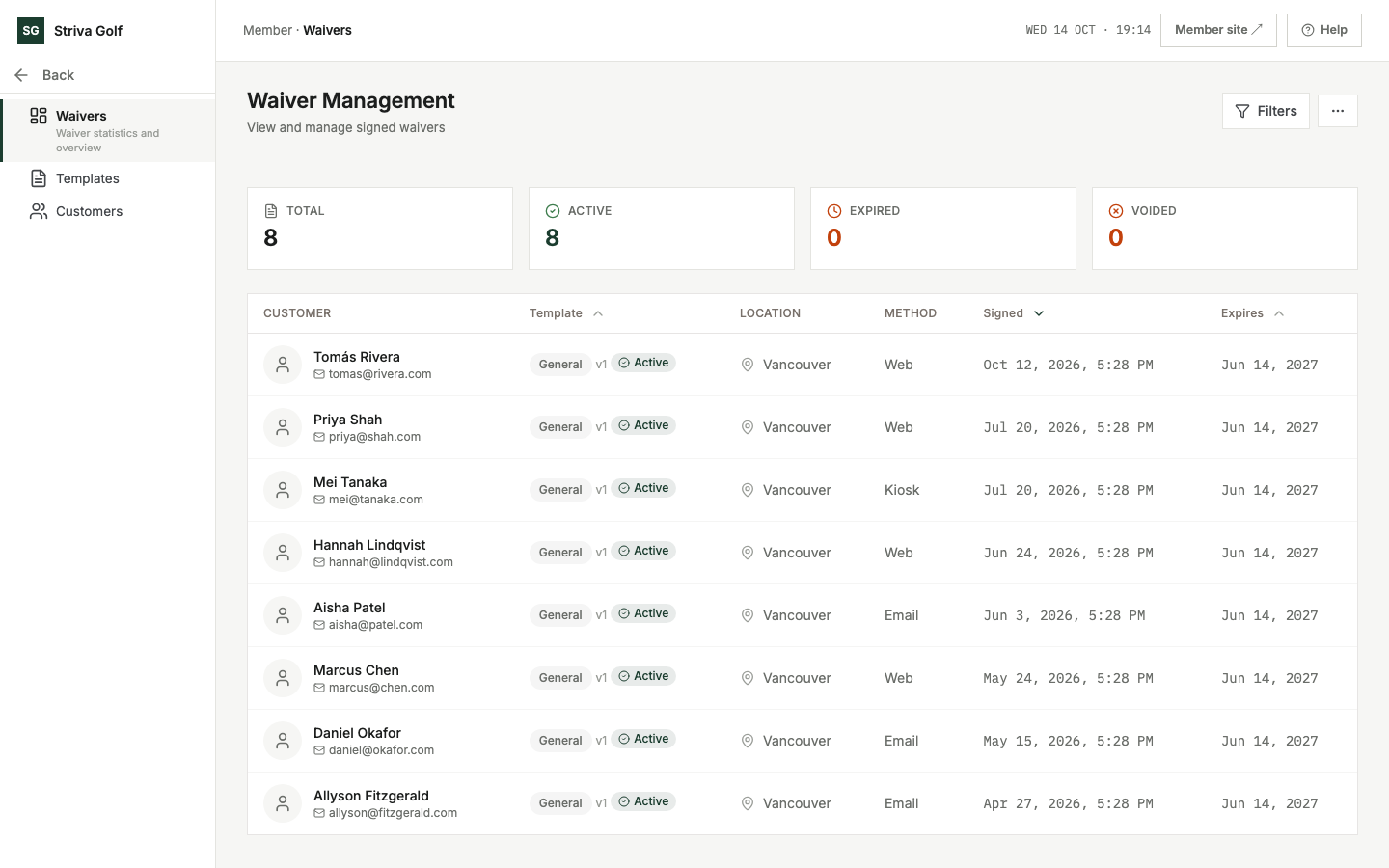The image size is (1389, 868).
Task: Click the Expired clock icon
Action: pyautogui.click(x=834, y=211)
